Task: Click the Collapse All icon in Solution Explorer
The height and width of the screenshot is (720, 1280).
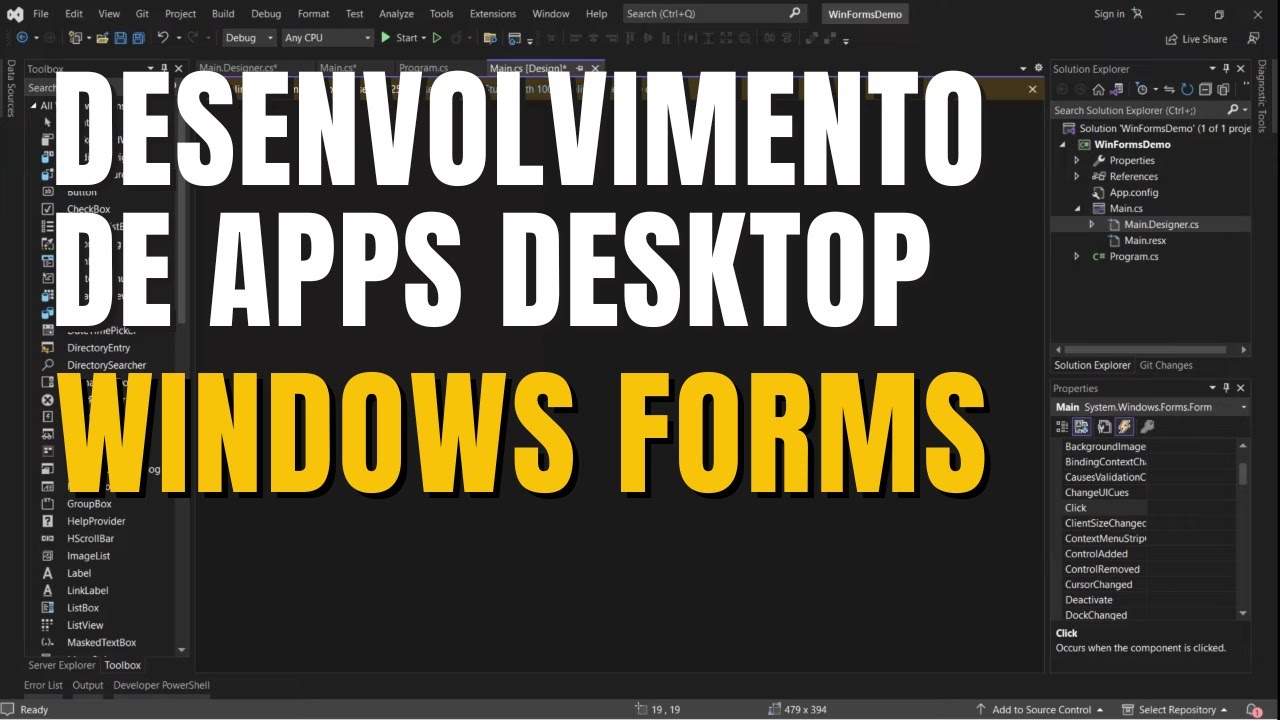Action: 1205,89
